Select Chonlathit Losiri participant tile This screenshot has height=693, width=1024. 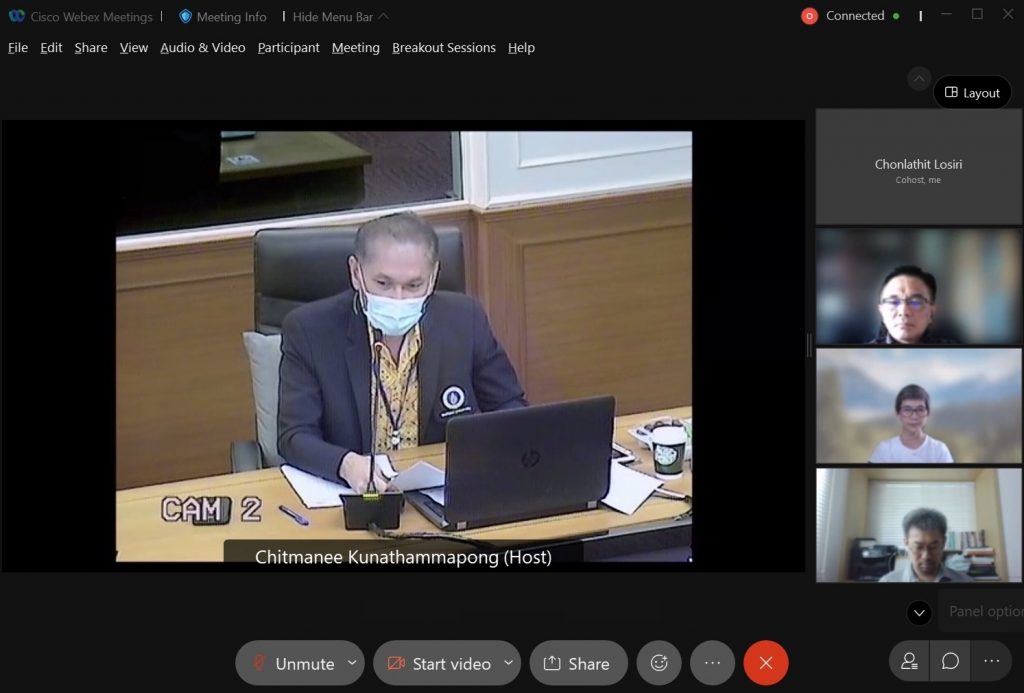click(918, 167)
